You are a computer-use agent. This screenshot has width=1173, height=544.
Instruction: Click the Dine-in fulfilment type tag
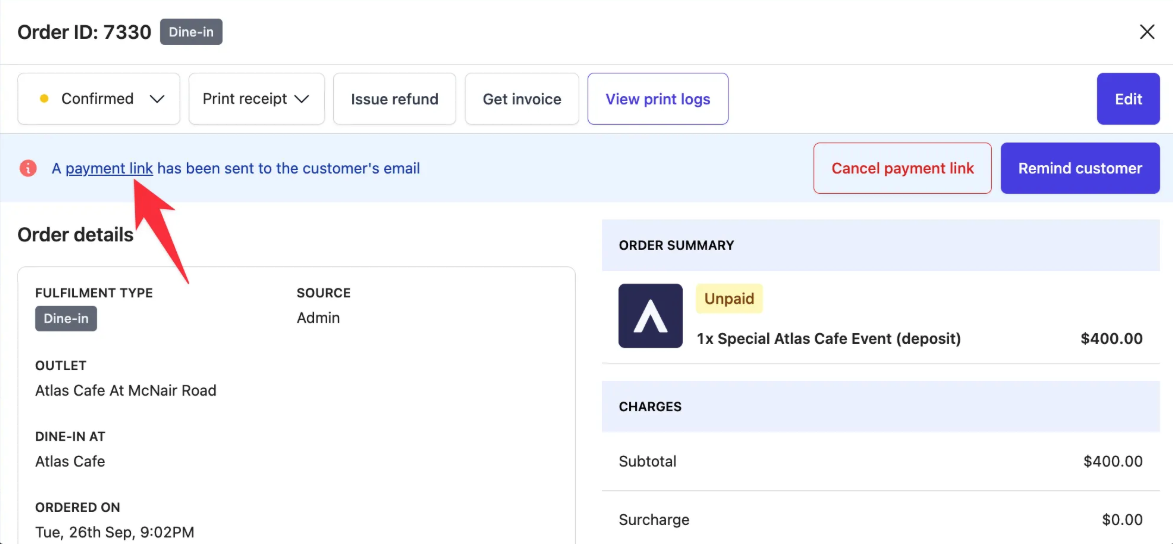(66, 318)
